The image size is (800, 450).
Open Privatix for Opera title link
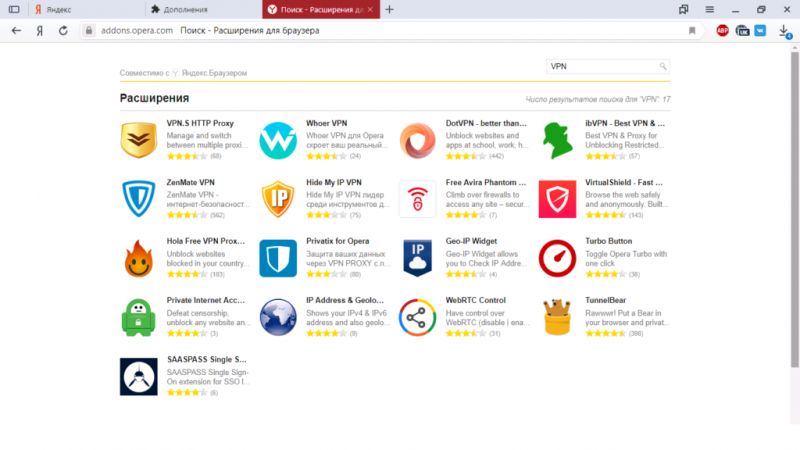tap(338, 241)
